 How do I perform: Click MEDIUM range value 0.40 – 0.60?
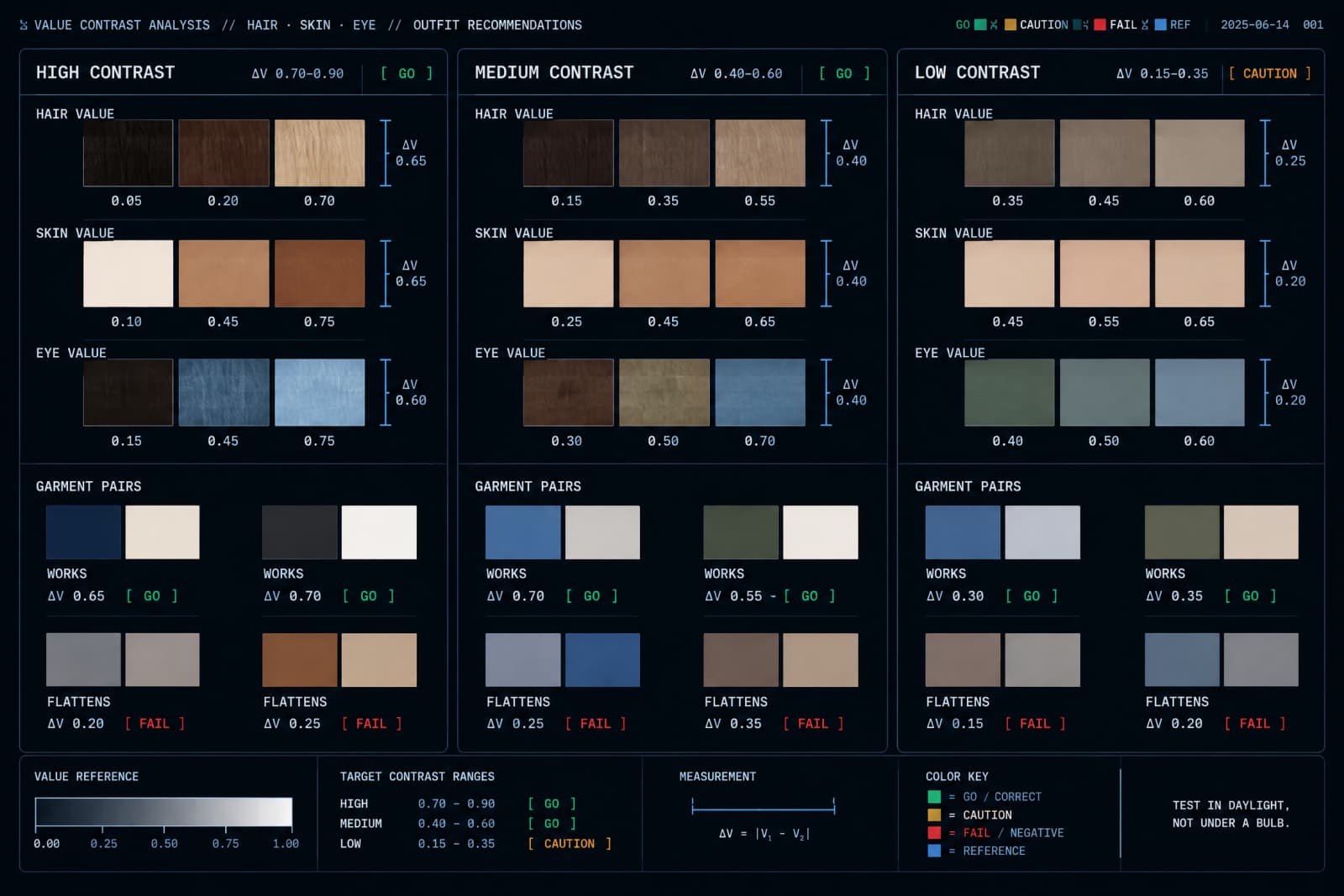tap(456, 824)
